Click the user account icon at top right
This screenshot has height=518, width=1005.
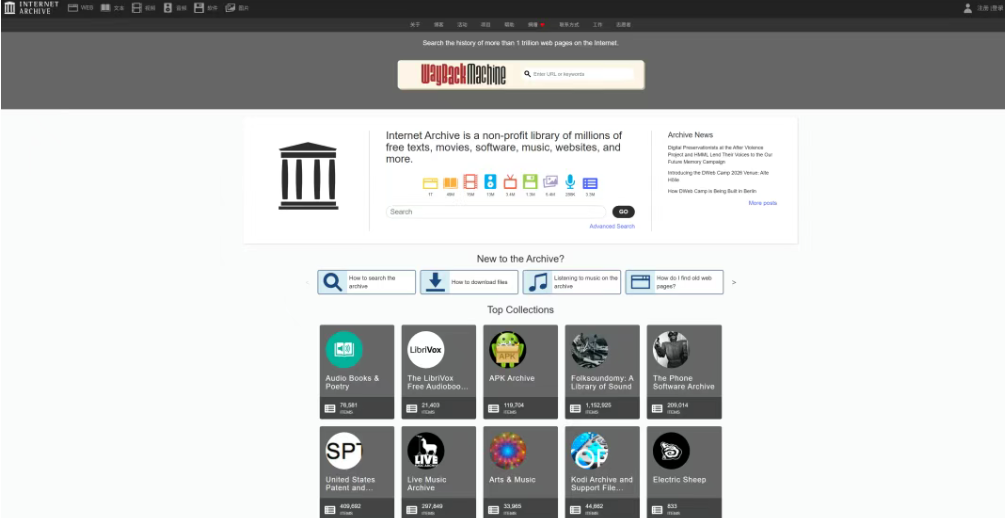968,8
